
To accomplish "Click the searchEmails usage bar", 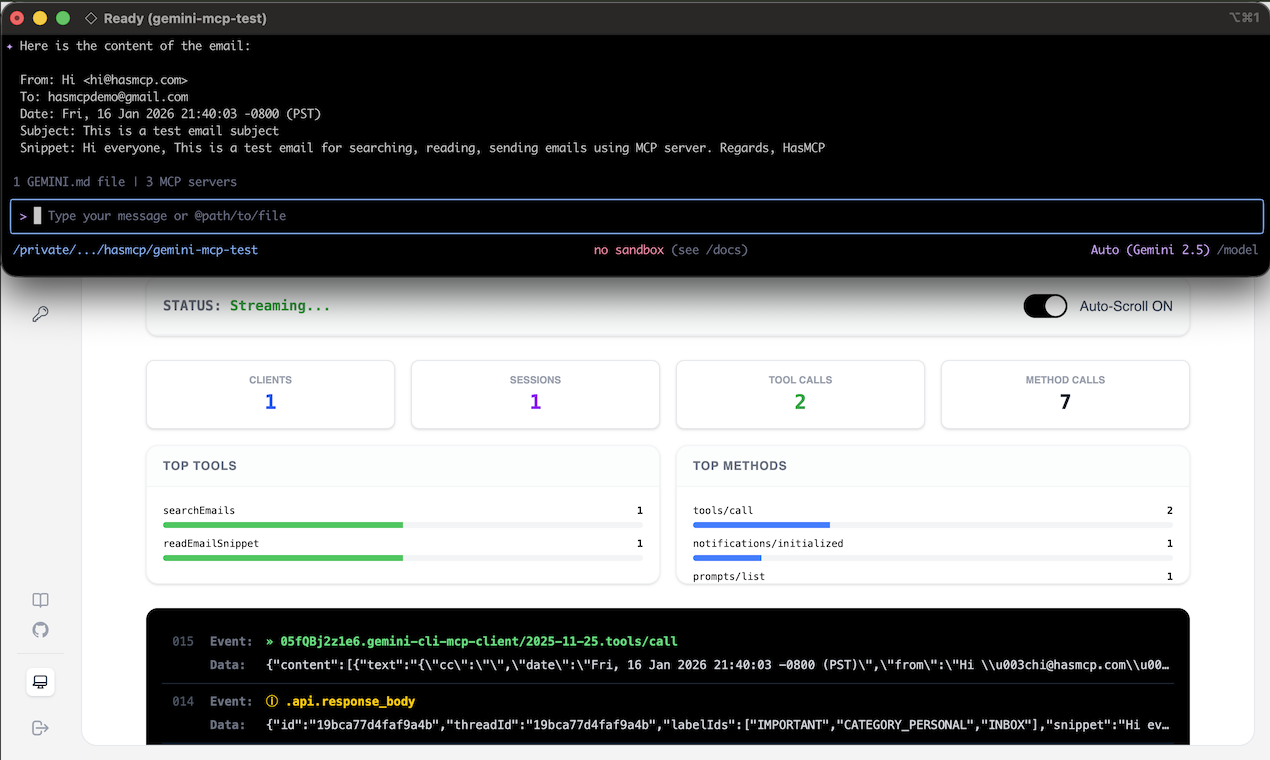I will [282, 524].
